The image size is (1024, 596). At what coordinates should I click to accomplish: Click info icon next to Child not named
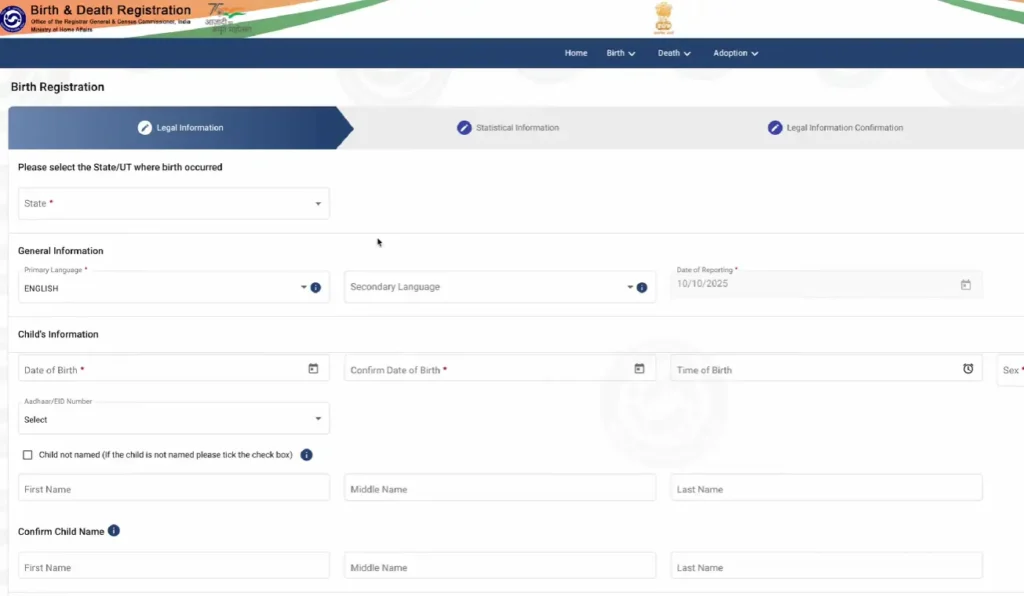(x=307, y=455)
